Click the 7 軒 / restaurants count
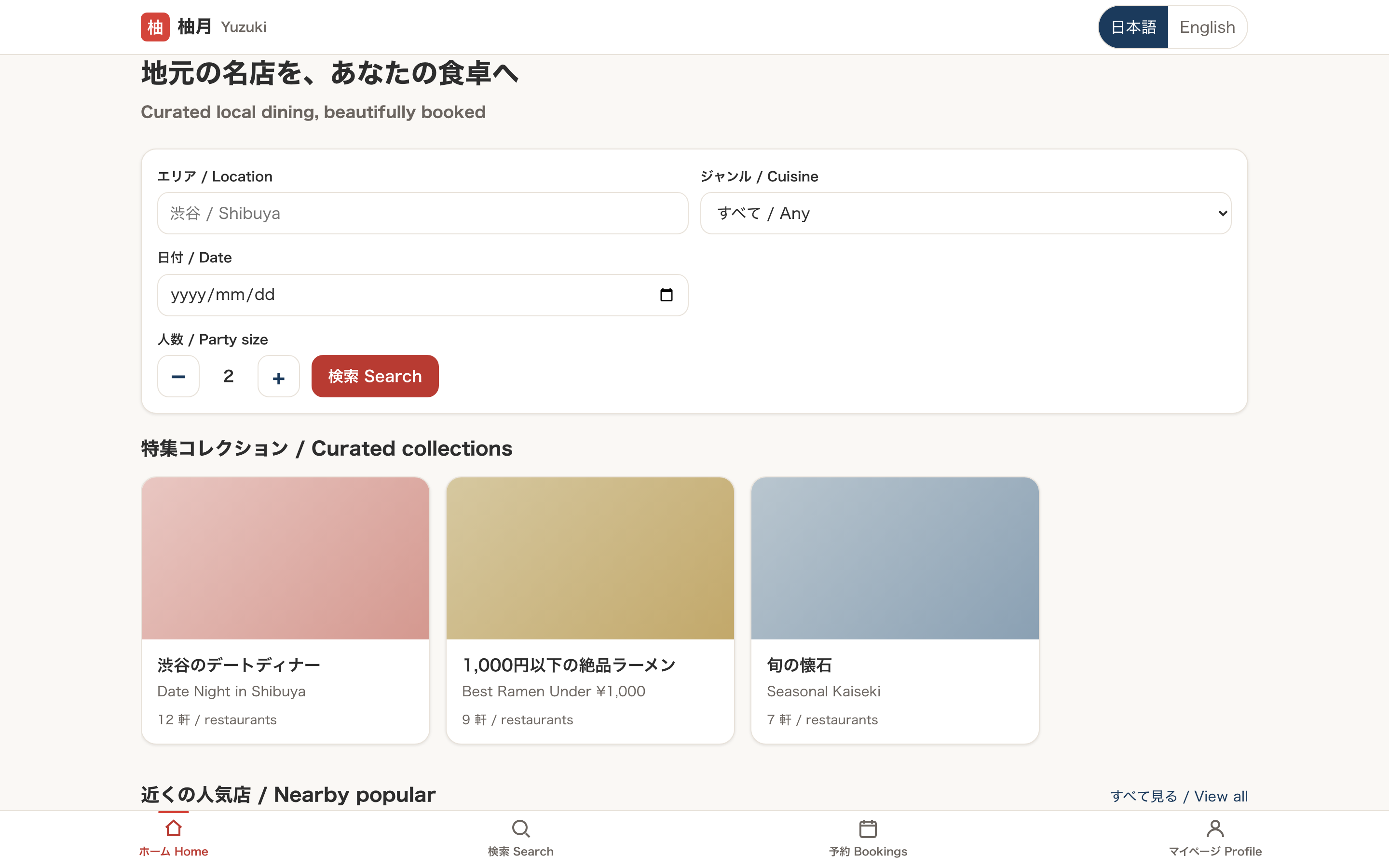1389x868 pixels. click(822, 720)
